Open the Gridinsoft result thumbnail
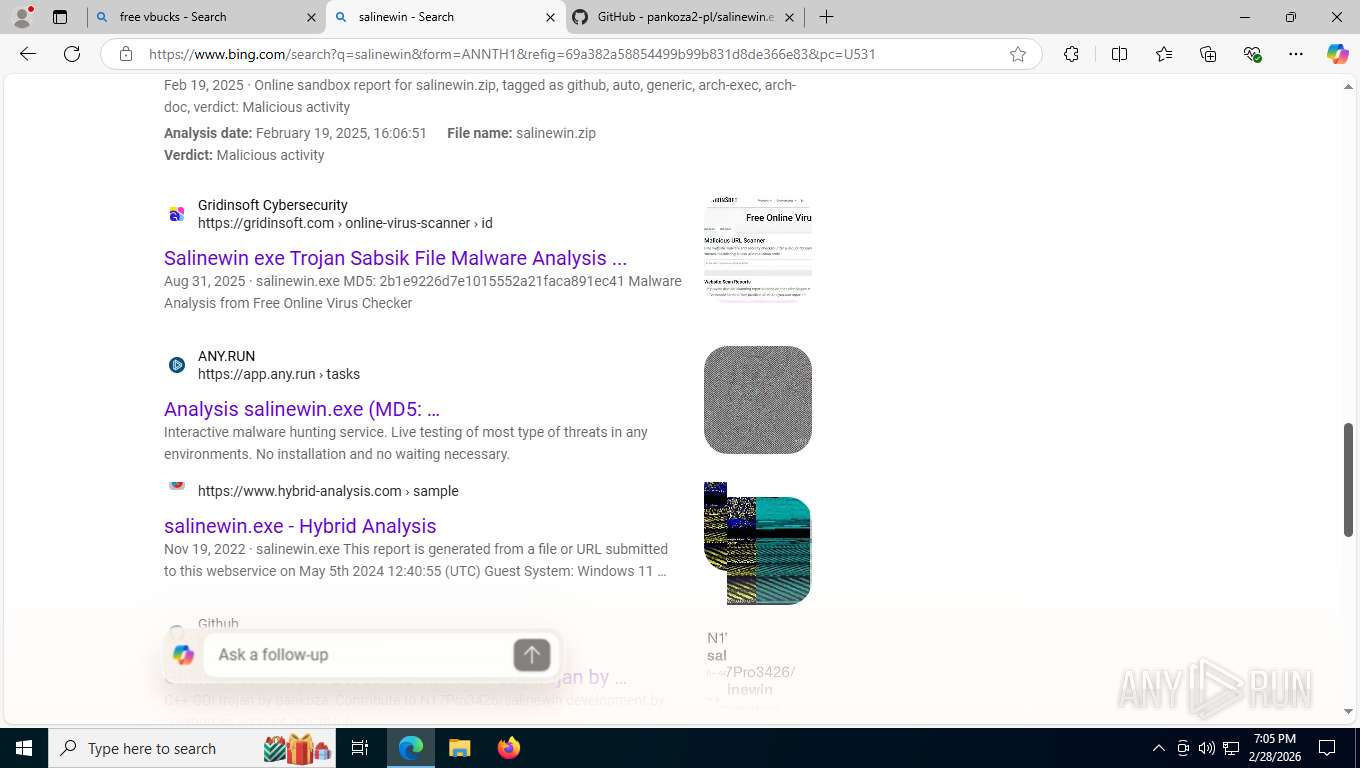 pyautogui.click(x=758, y=248)
